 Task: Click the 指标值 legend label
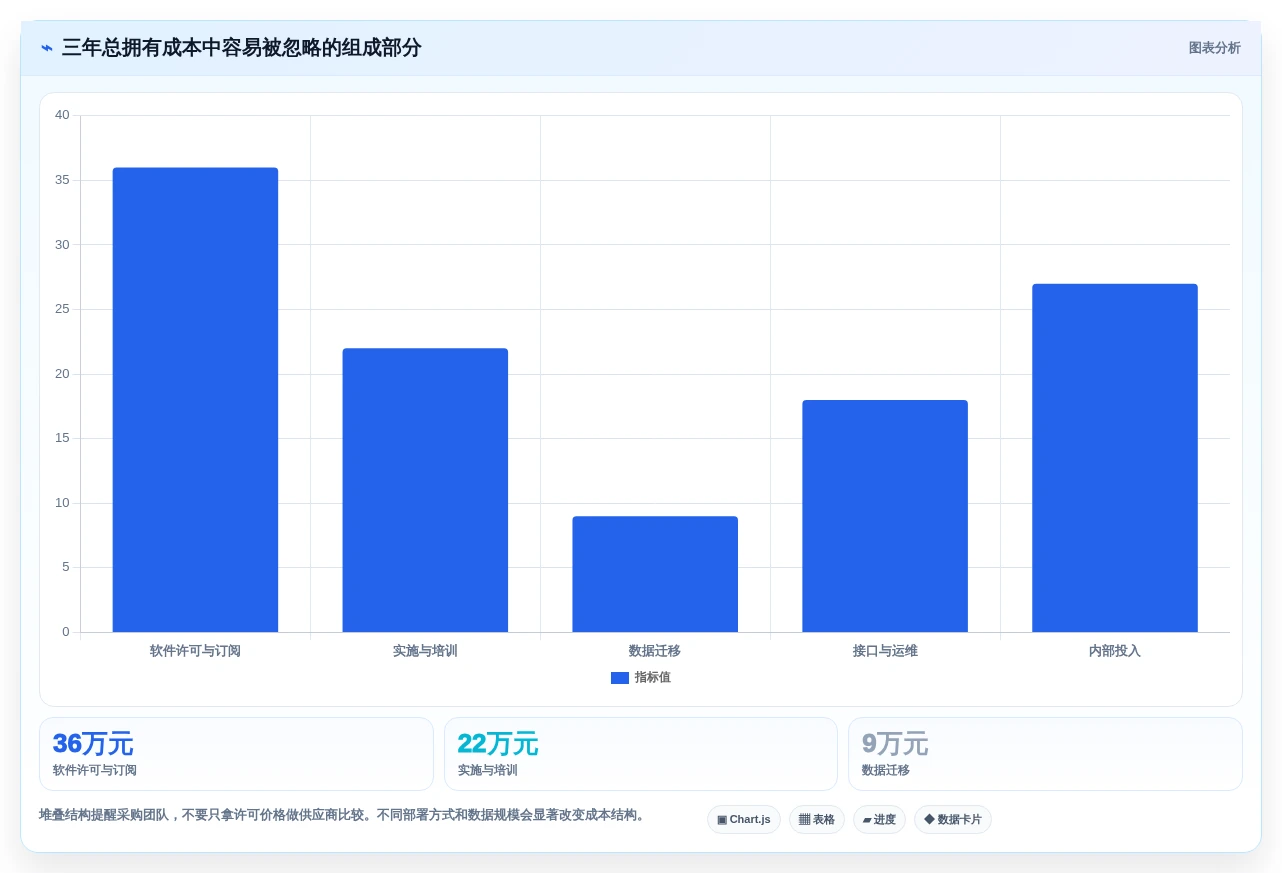[652, 678]
